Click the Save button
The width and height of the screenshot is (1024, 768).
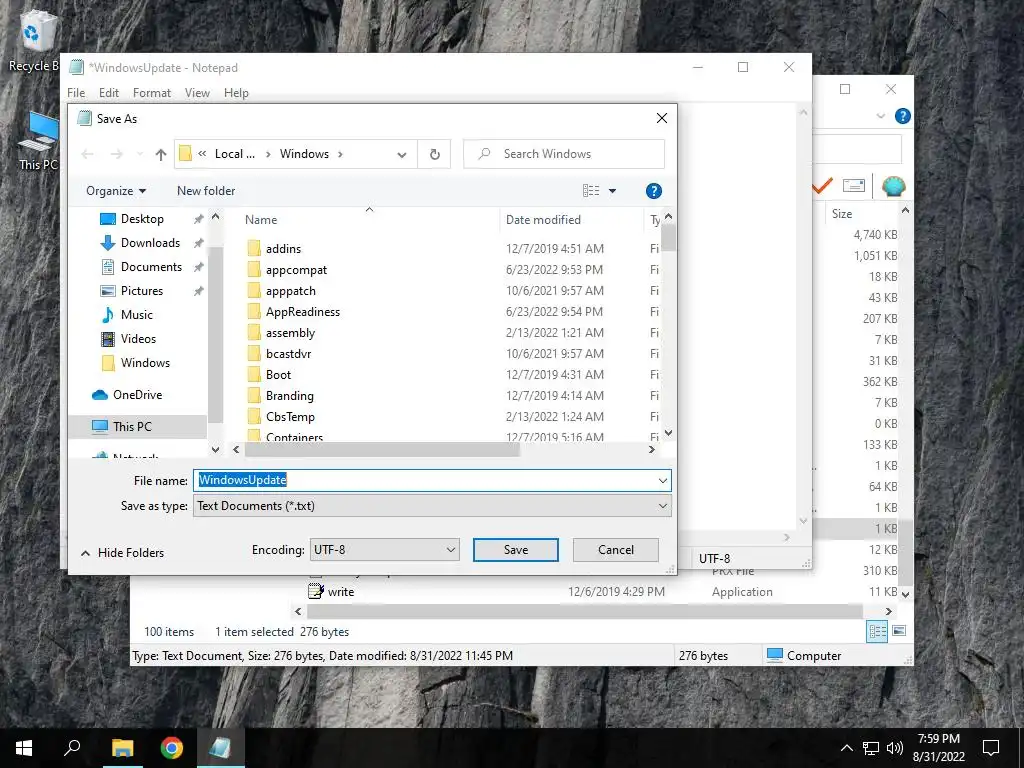tap(515, 550)
